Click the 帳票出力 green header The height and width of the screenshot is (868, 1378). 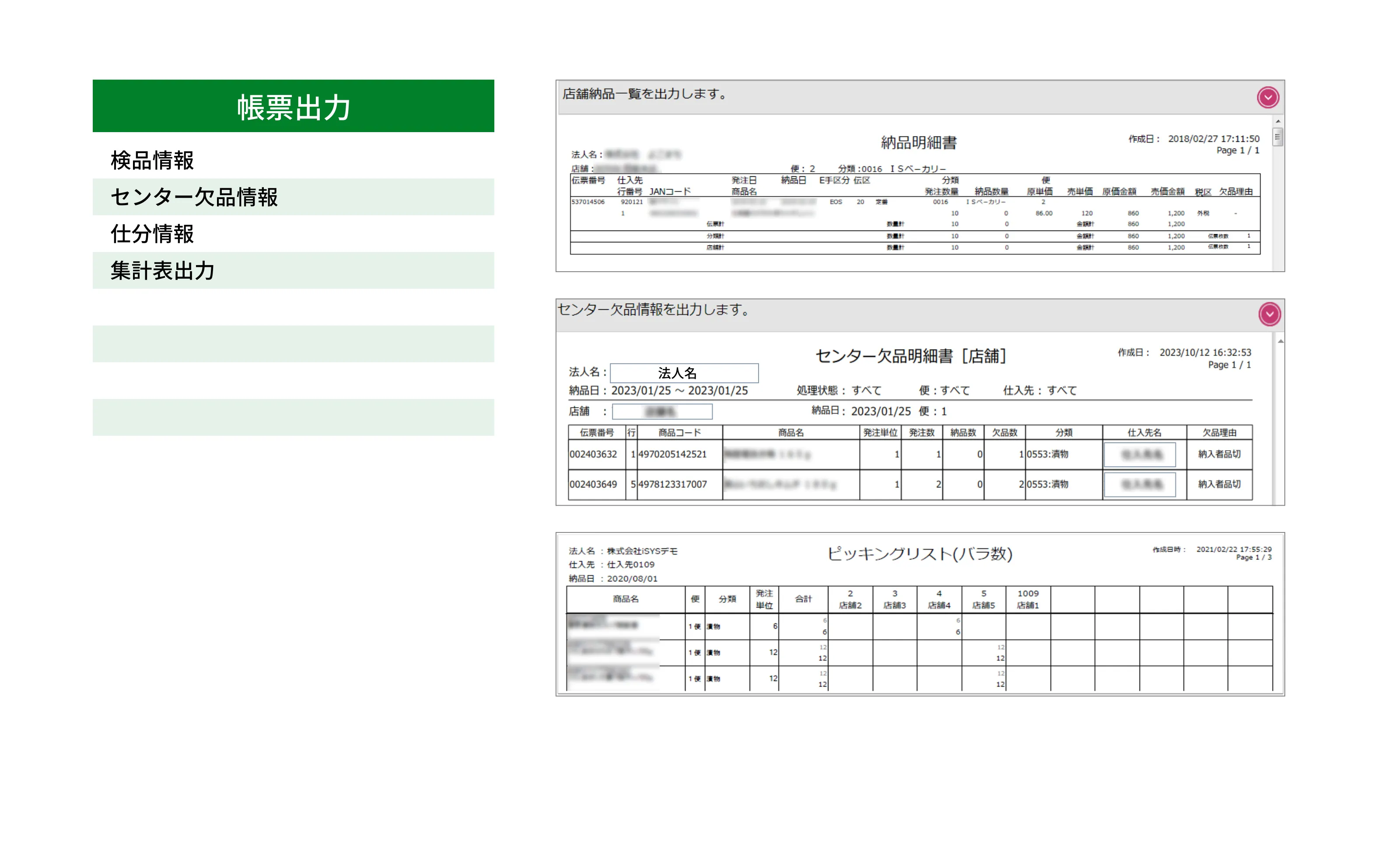293,106
